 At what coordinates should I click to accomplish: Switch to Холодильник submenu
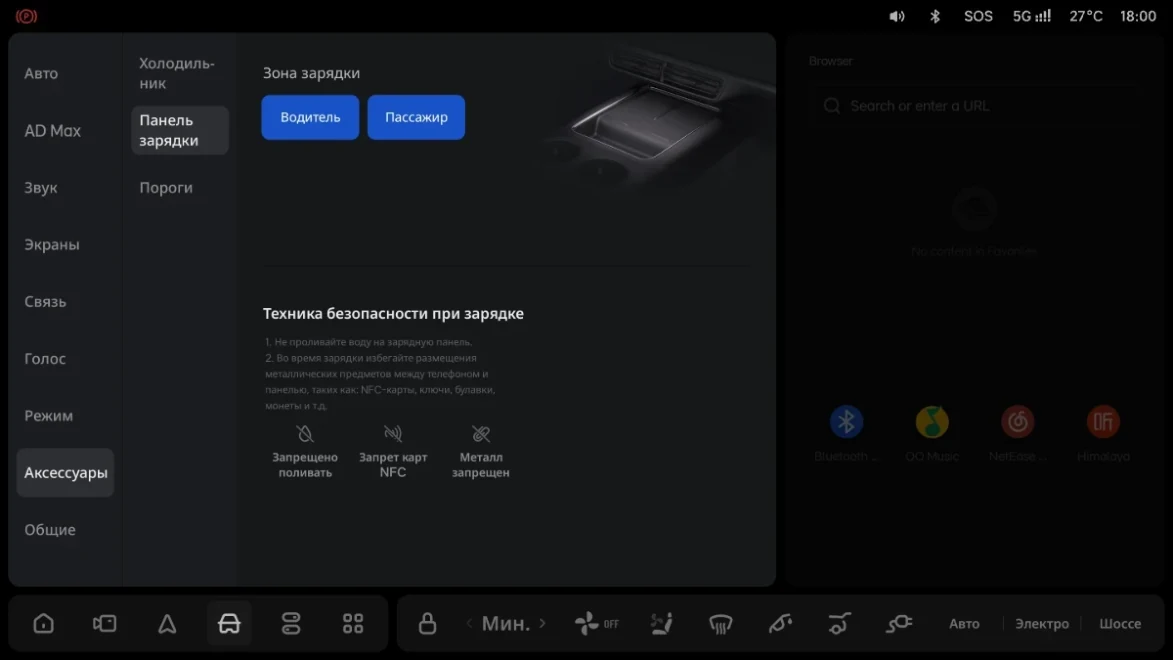point(177,73)
